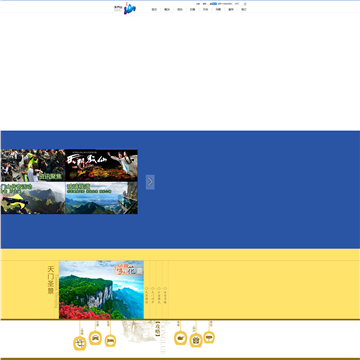Click the mountain with red flowers image
This screenshot has width=360, height=360.
point(101,290)
